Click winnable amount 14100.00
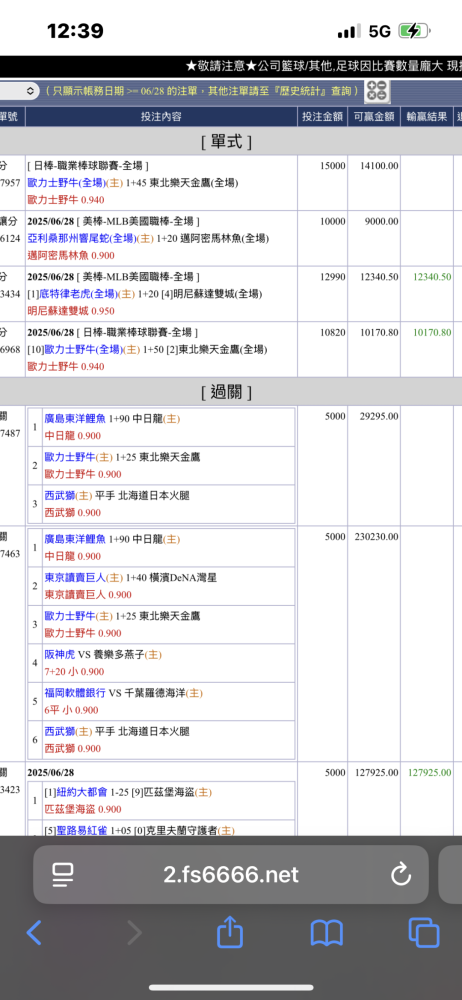 point(379,166)
